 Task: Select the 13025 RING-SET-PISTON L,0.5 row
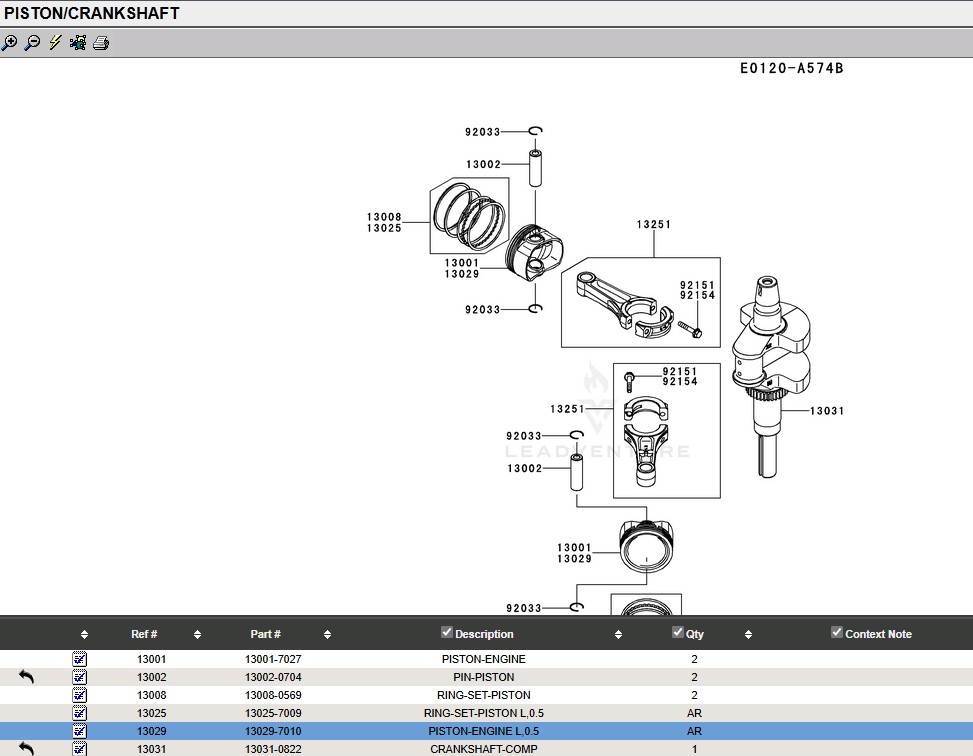pos(483,713)
